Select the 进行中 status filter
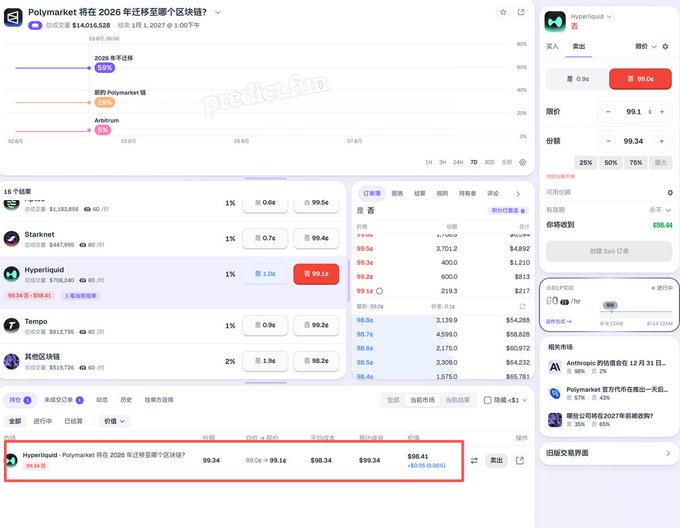Screen dimensions: 680x528 [x=42, y=421]
